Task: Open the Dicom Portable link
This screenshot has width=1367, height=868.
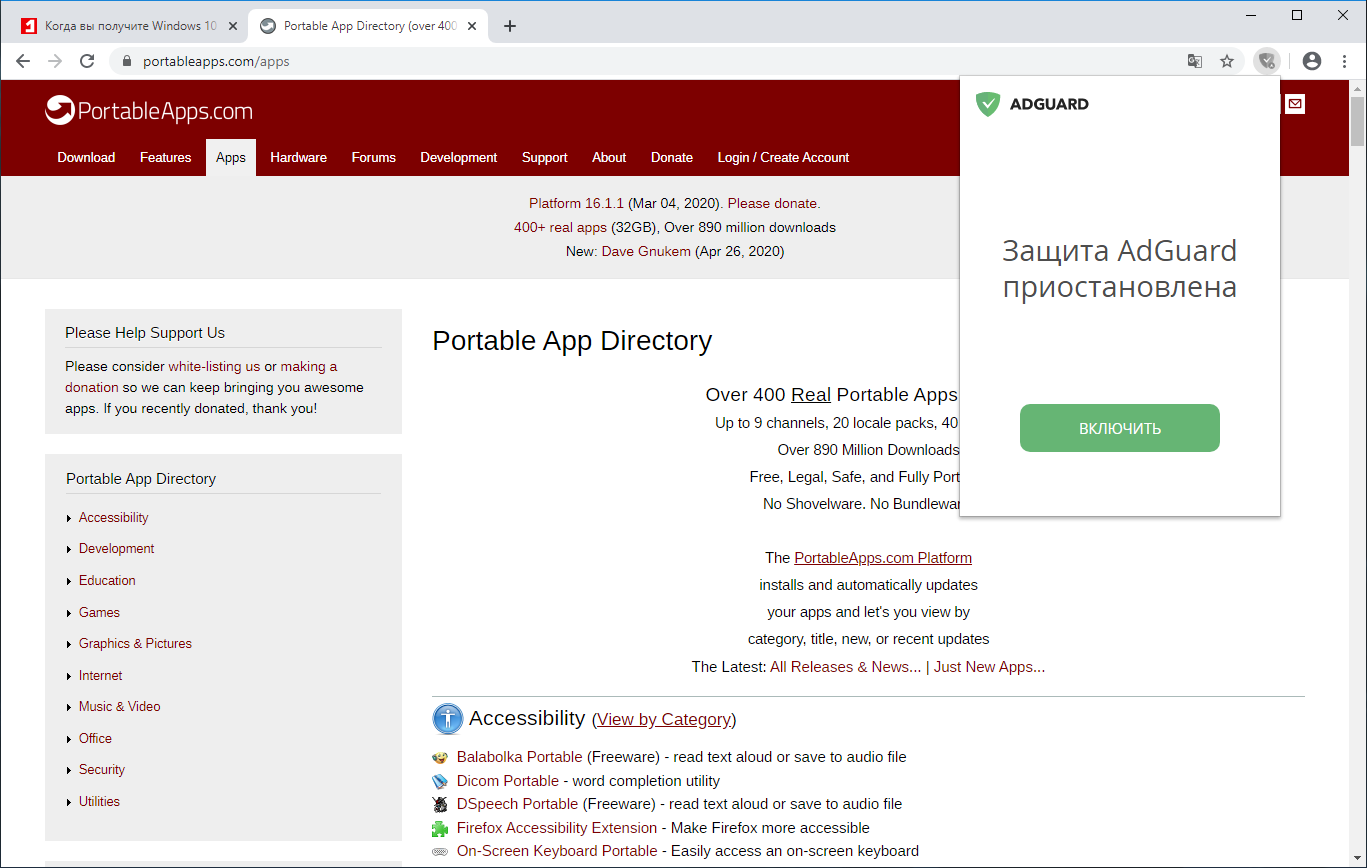Action: pyautogui.click(x=508, y=781)
